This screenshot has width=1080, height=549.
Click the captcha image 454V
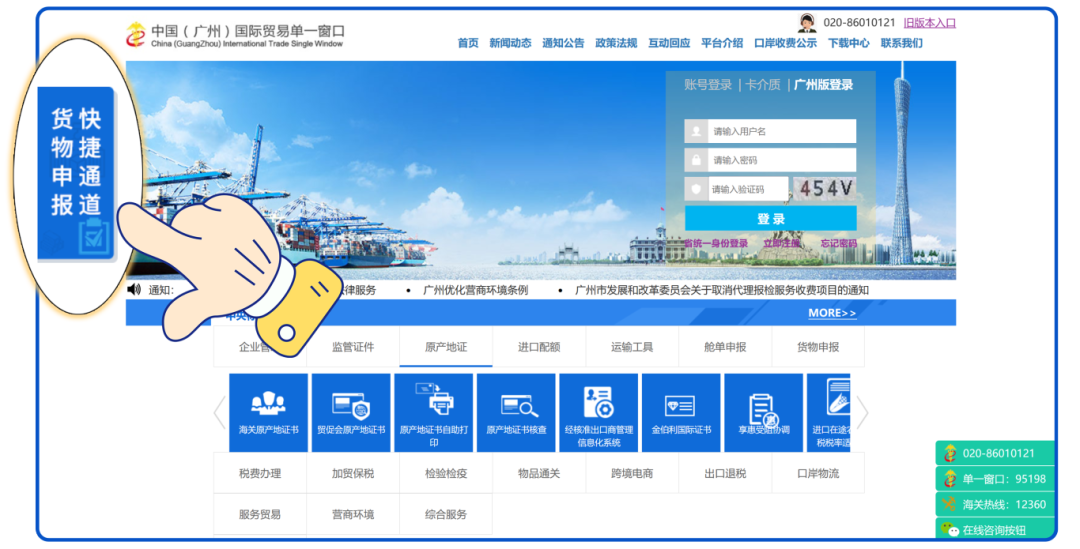pos(825,189)
